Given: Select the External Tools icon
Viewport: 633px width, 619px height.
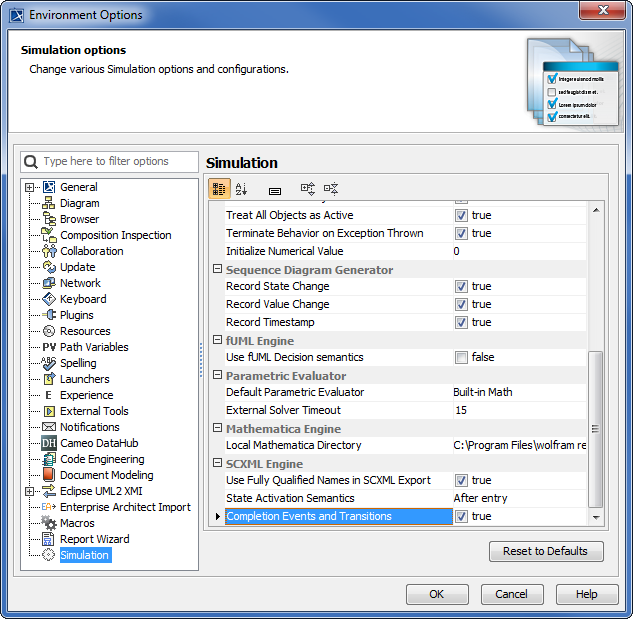Looking at the screenshot, I should tap(49, 411).
